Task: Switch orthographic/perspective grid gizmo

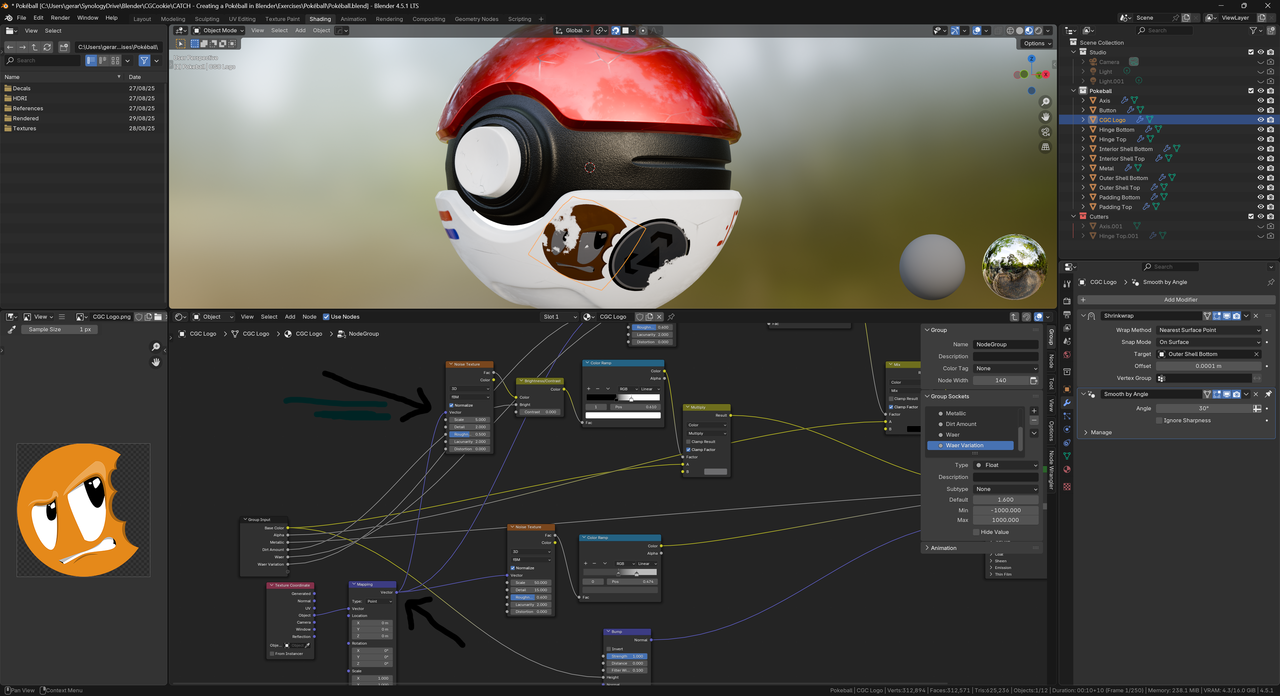Action: [x=1045, y=147]
